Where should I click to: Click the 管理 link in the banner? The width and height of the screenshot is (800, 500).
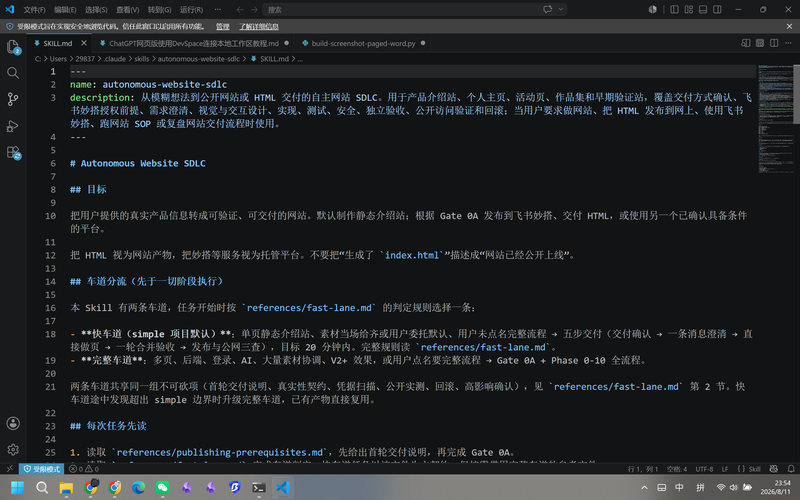click(x=222, y=27)
